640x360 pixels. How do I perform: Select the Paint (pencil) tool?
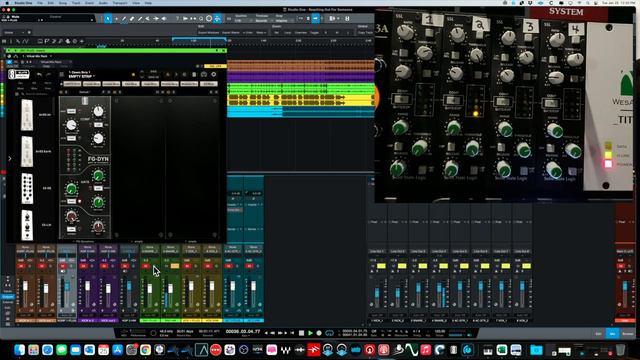[140, 18]
